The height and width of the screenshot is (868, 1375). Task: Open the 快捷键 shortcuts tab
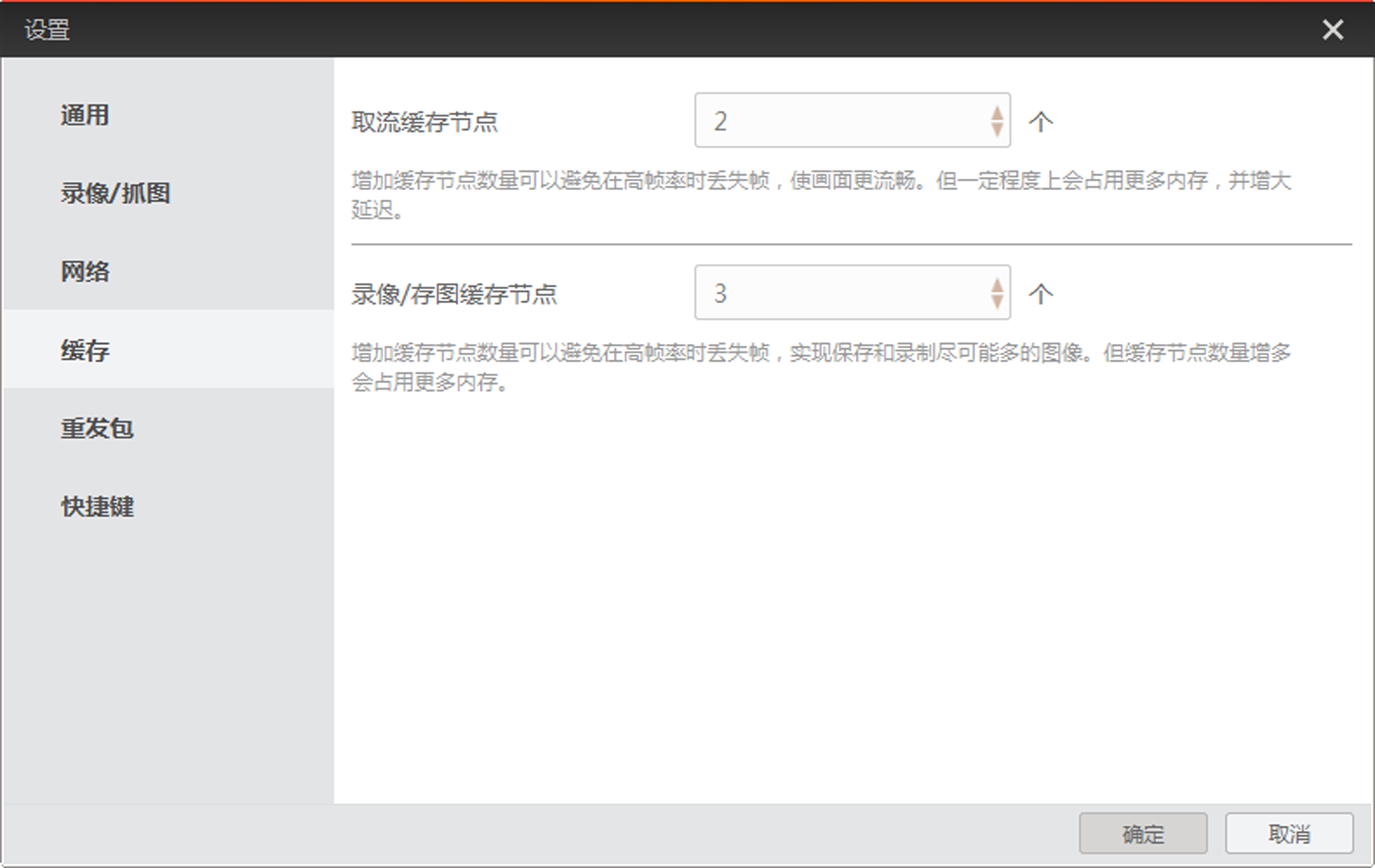[x=97, y=507]
